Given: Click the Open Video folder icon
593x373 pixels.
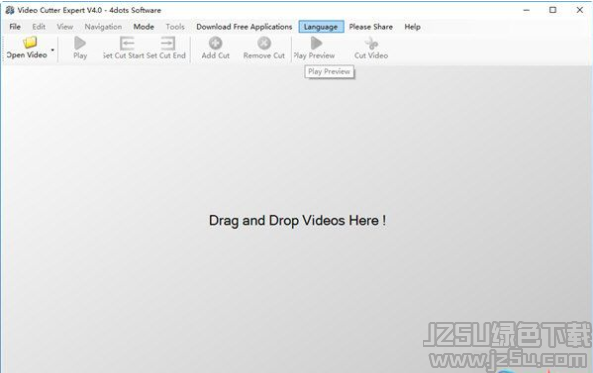Looking at the screenshot, I should point(30,42).
